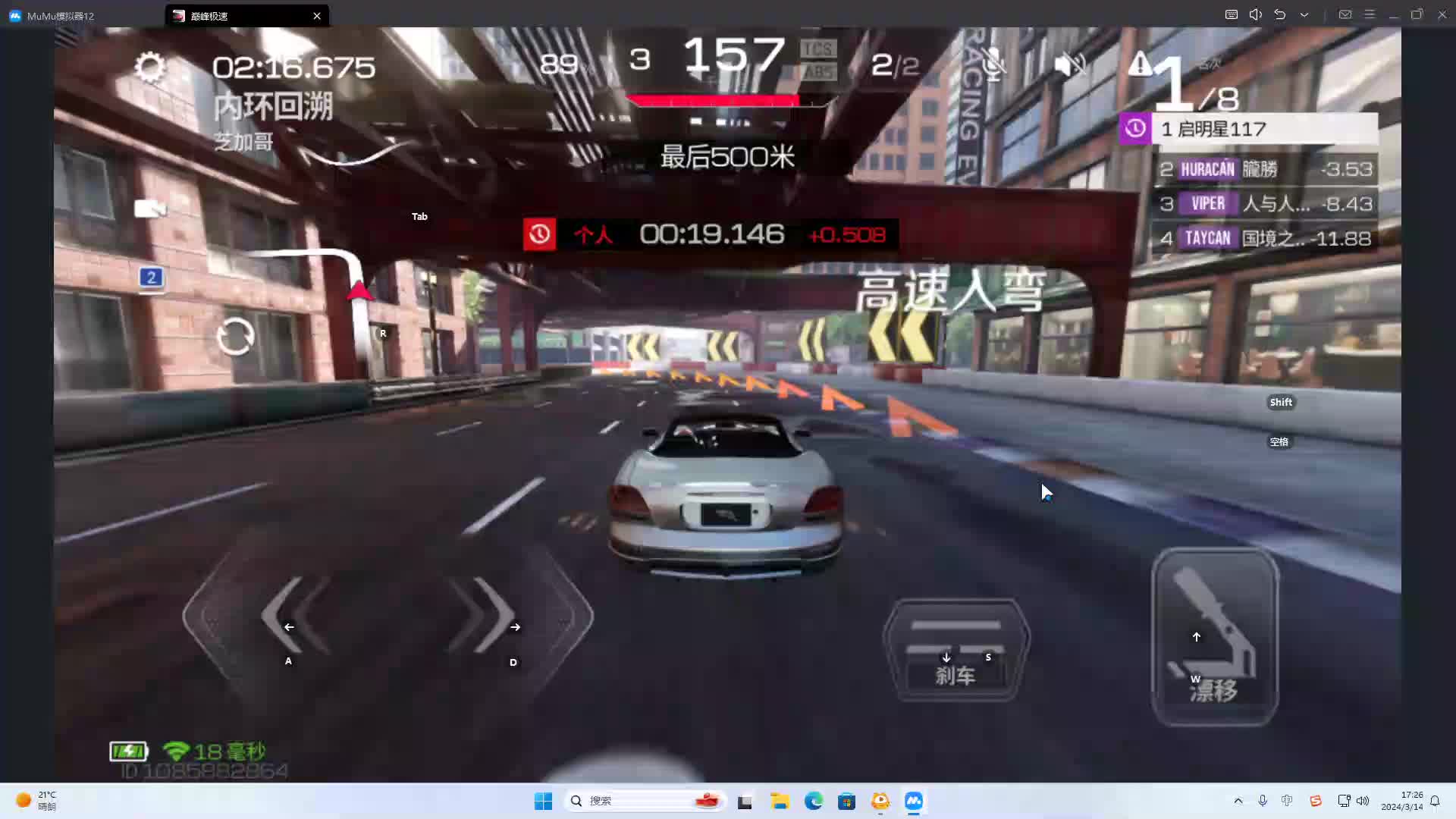Switch the camera view icon
1456x819 pixels.
(x=149, y=209)
